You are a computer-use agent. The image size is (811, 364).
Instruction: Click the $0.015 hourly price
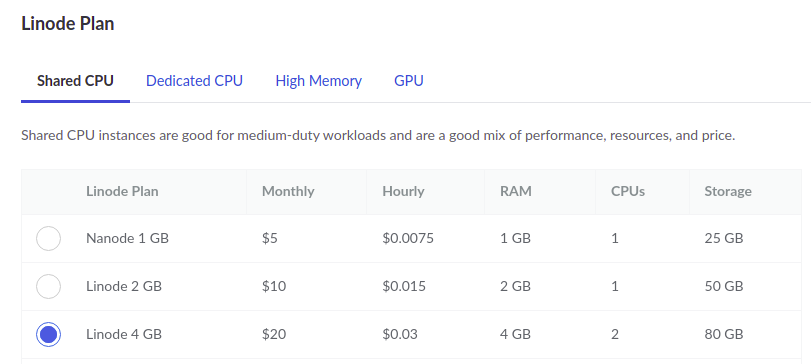[x=404, y=286]
